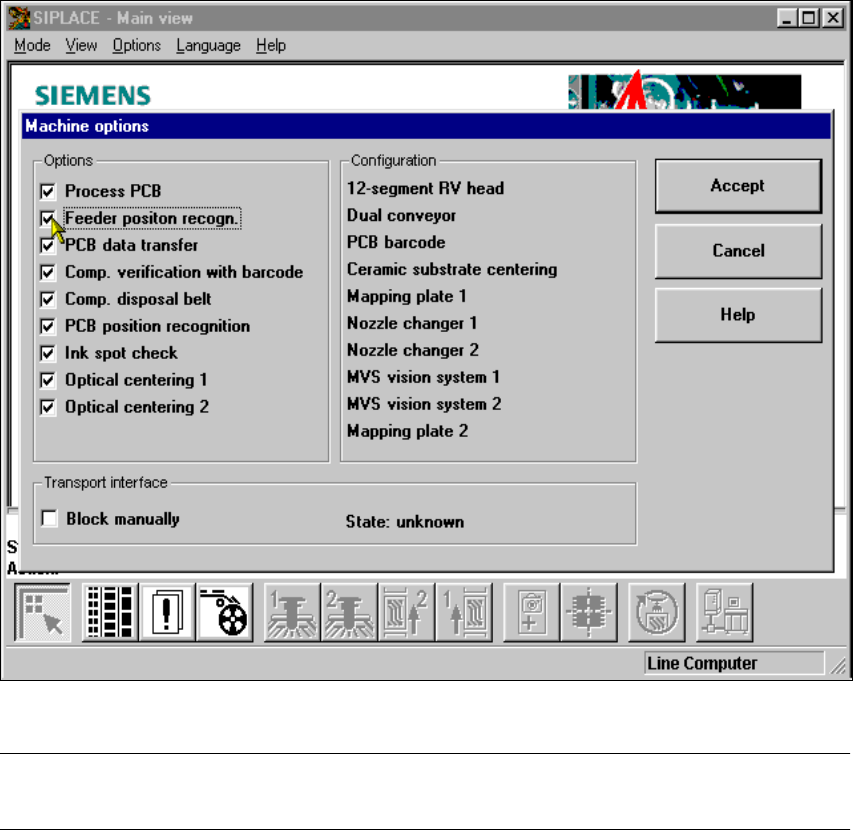Image resolution: width=853 pixels, height=830 pixels.
Task: Open the Mode menu
Action: tap(32, 45)
